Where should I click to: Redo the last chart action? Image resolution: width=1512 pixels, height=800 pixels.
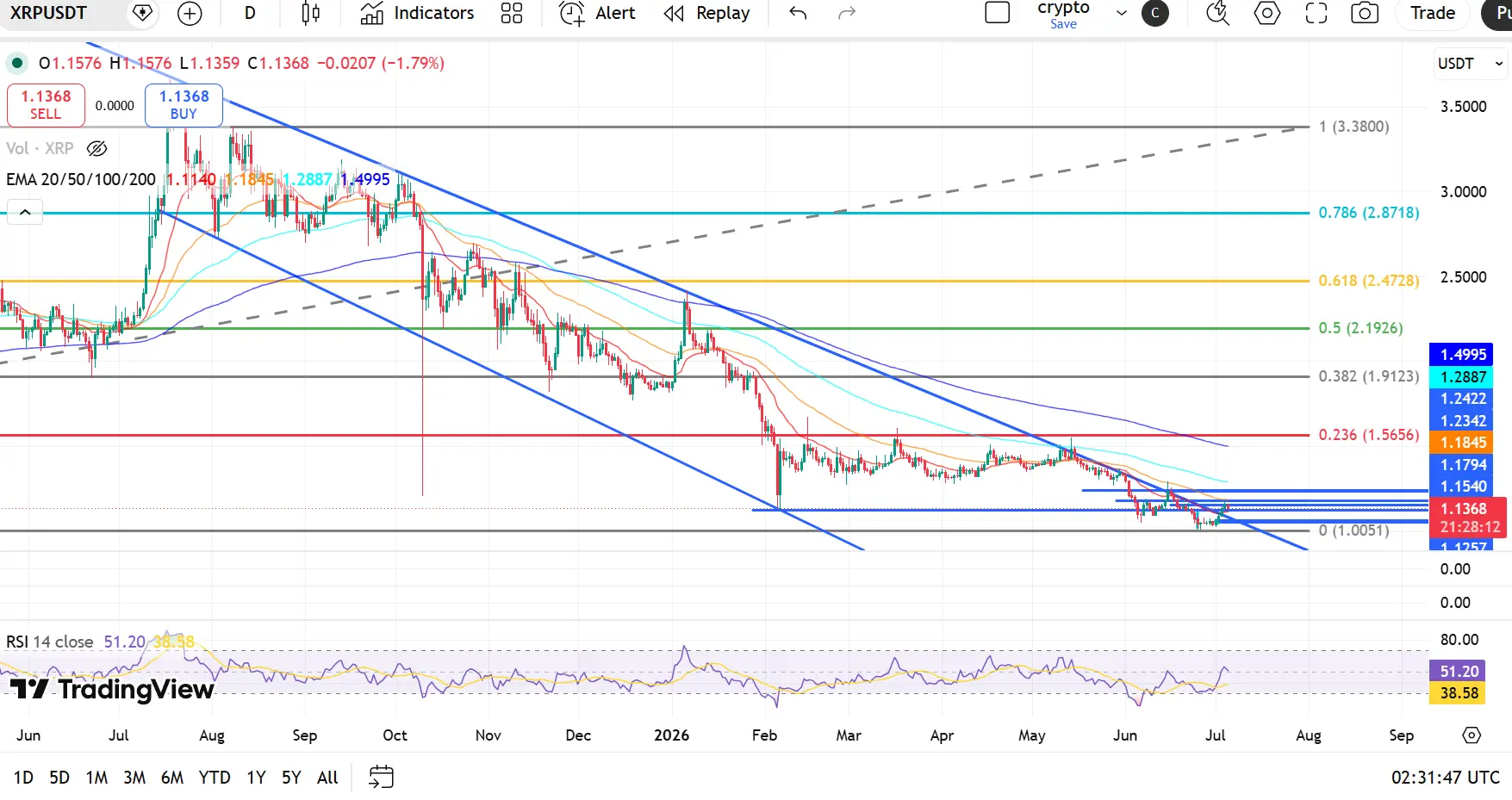(x=847, y=13)
